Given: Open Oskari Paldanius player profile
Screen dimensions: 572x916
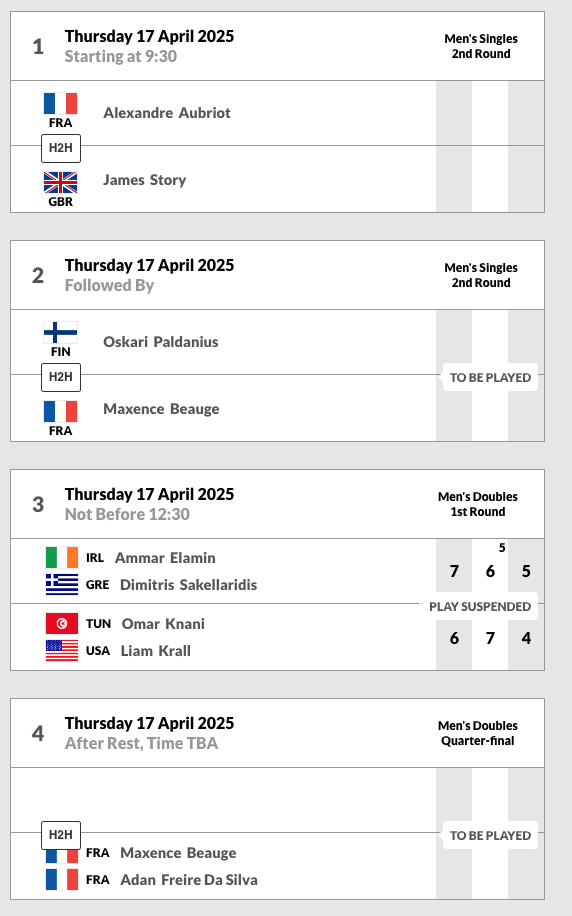Looking at the screenshot, I should (x=161, y=342).
